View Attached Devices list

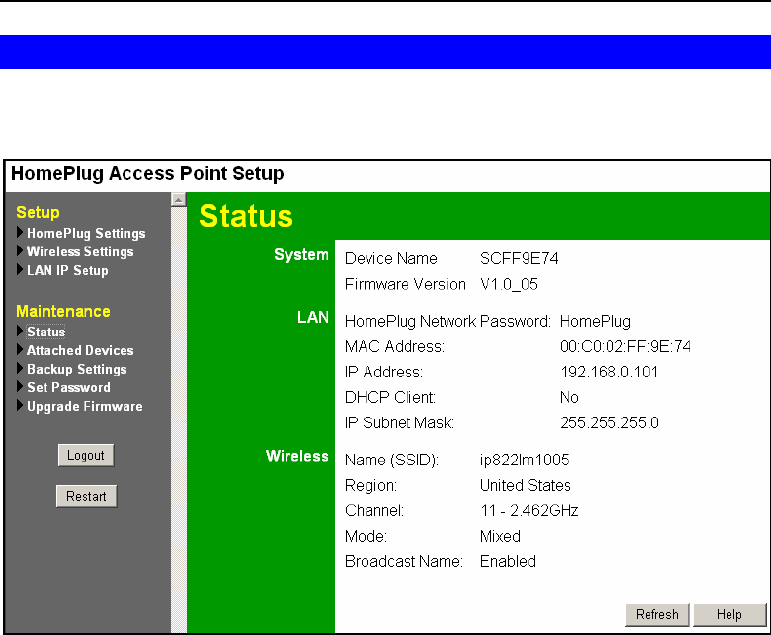point(80,350)
